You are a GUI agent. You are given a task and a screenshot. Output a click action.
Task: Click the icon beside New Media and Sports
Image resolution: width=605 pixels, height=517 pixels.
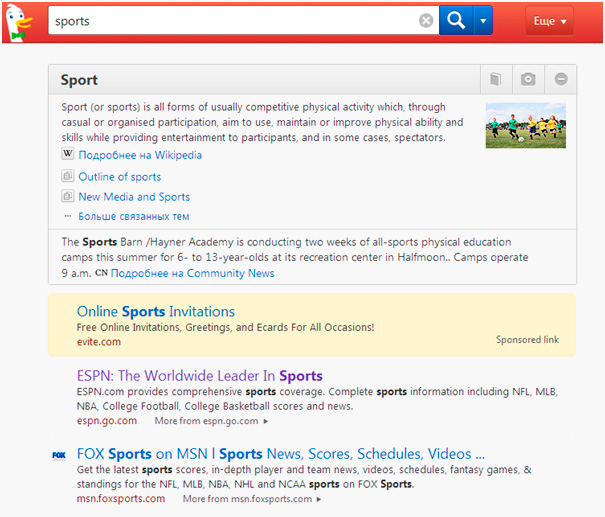(x=68, y=196)
